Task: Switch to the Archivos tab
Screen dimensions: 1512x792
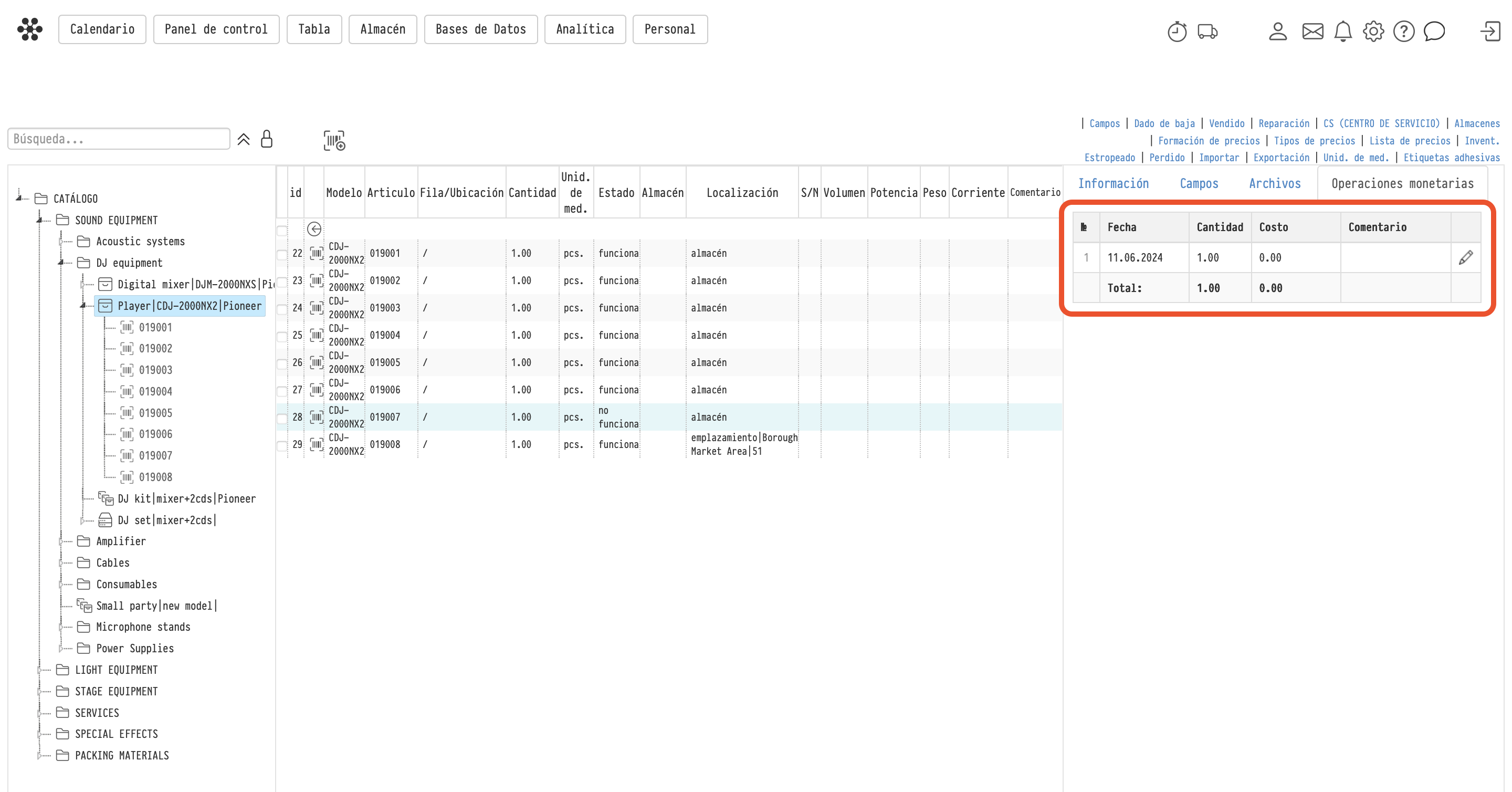Action: 1274,184
